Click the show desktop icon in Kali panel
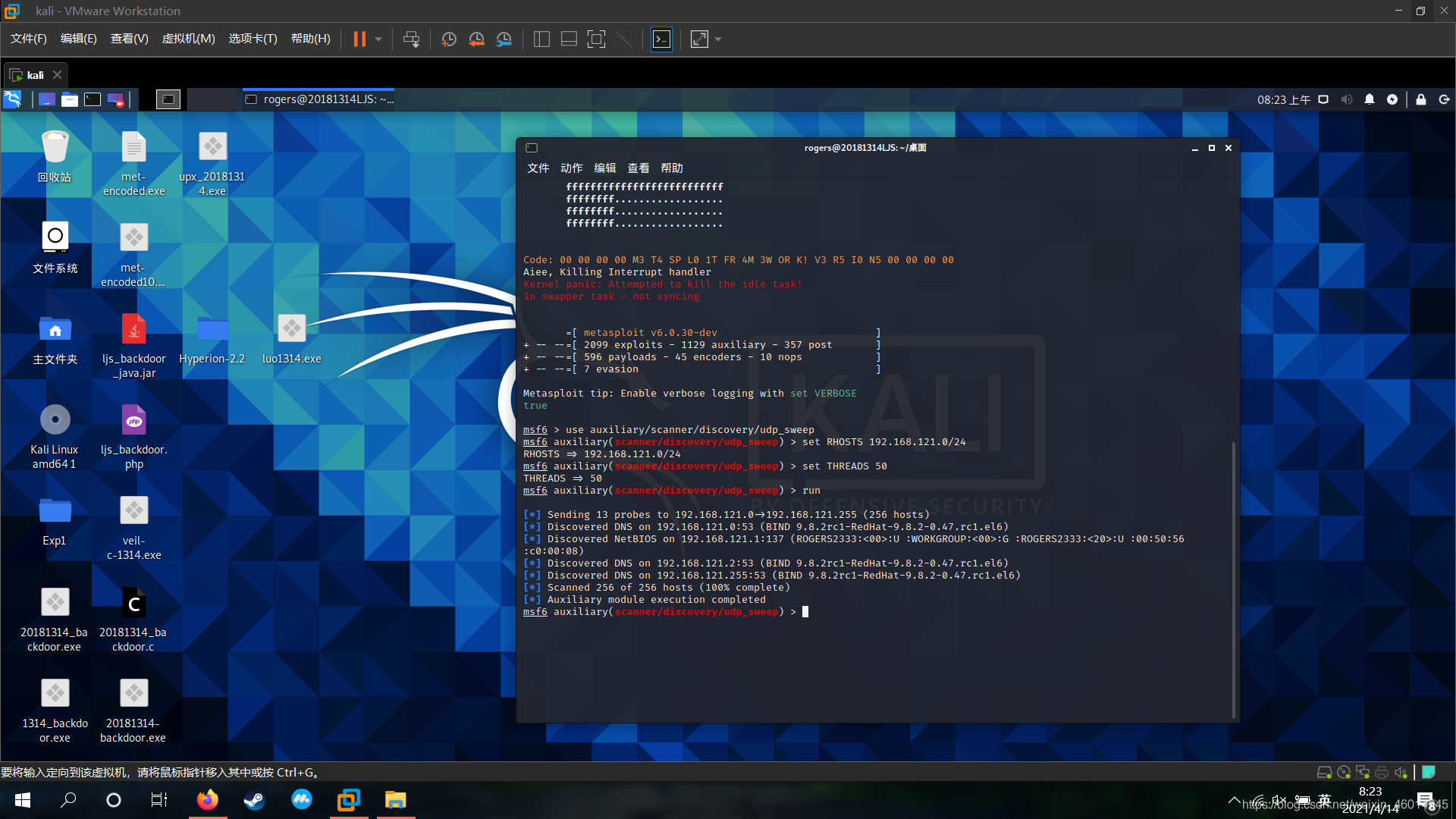The width and height of the screenshot is (1456, 819). tap(47, 99)
